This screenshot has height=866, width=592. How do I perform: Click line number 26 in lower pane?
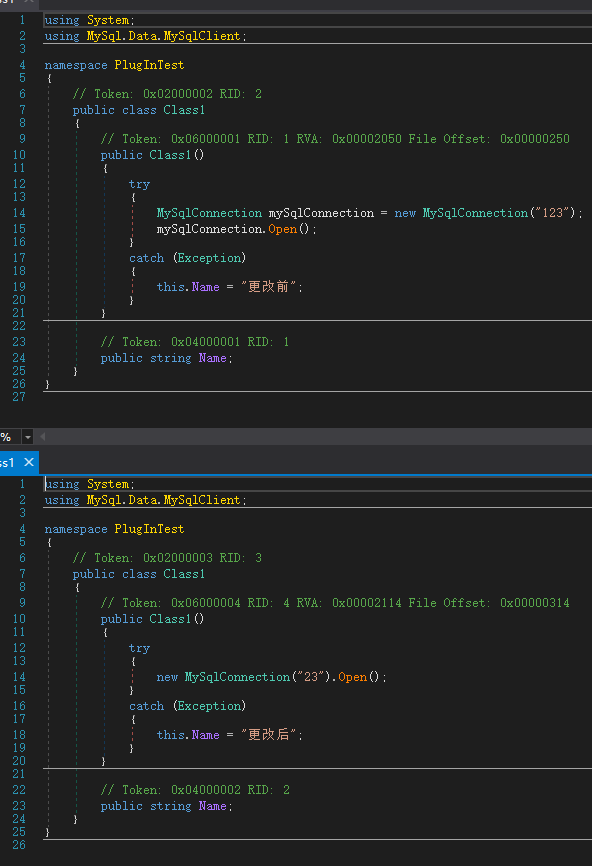19,844
